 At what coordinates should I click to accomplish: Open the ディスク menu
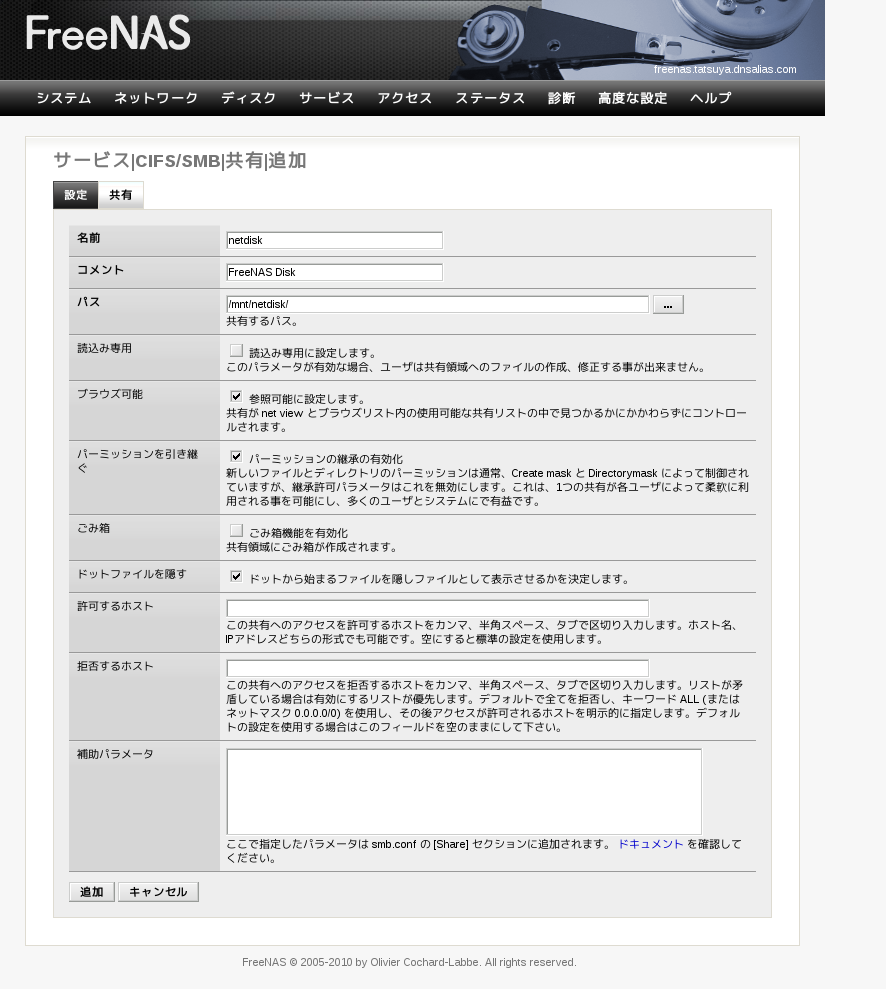click(x=248, y=98)
